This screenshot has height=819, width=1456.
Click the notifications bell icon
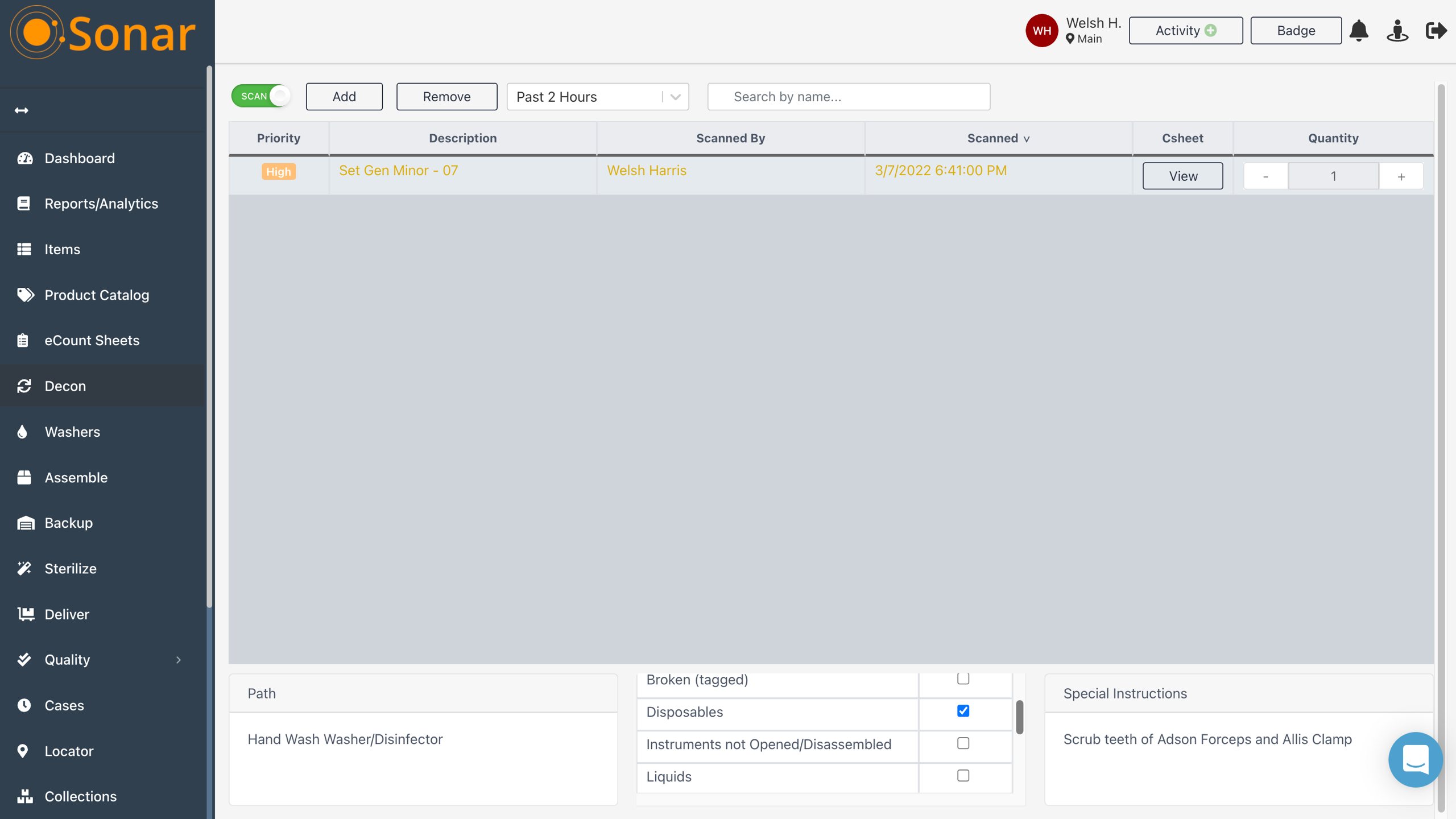pos(1359,30)
